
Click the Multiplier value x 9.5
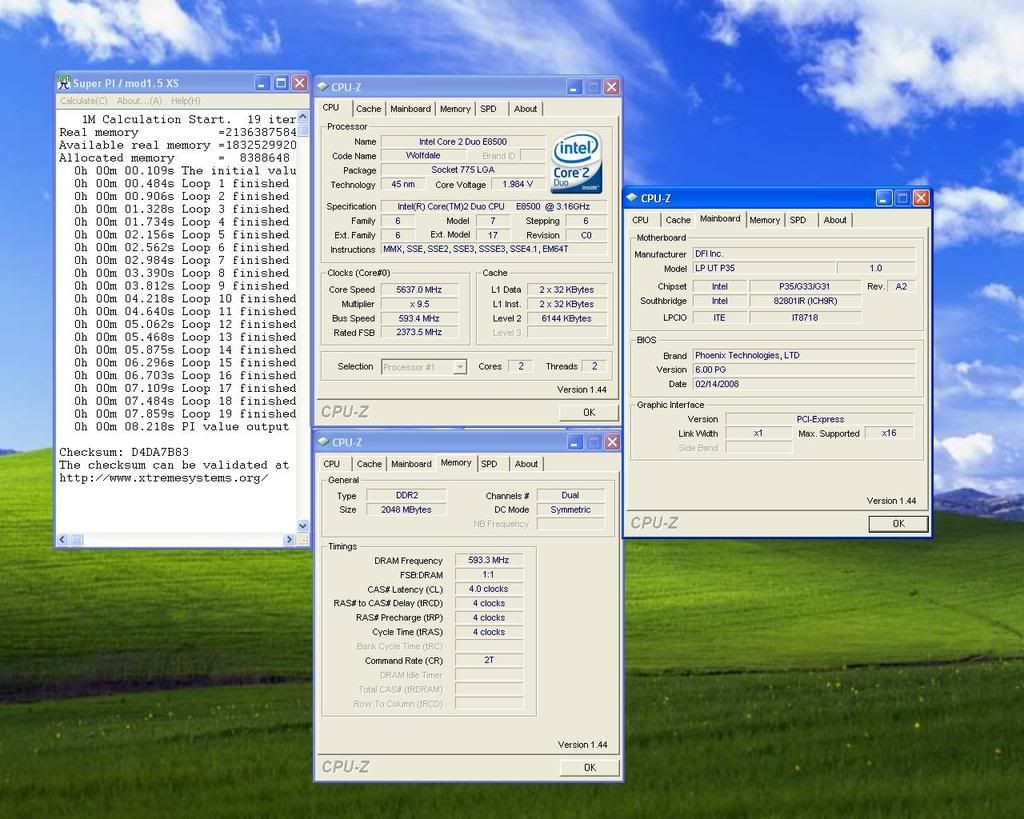[x=419, y=304]
